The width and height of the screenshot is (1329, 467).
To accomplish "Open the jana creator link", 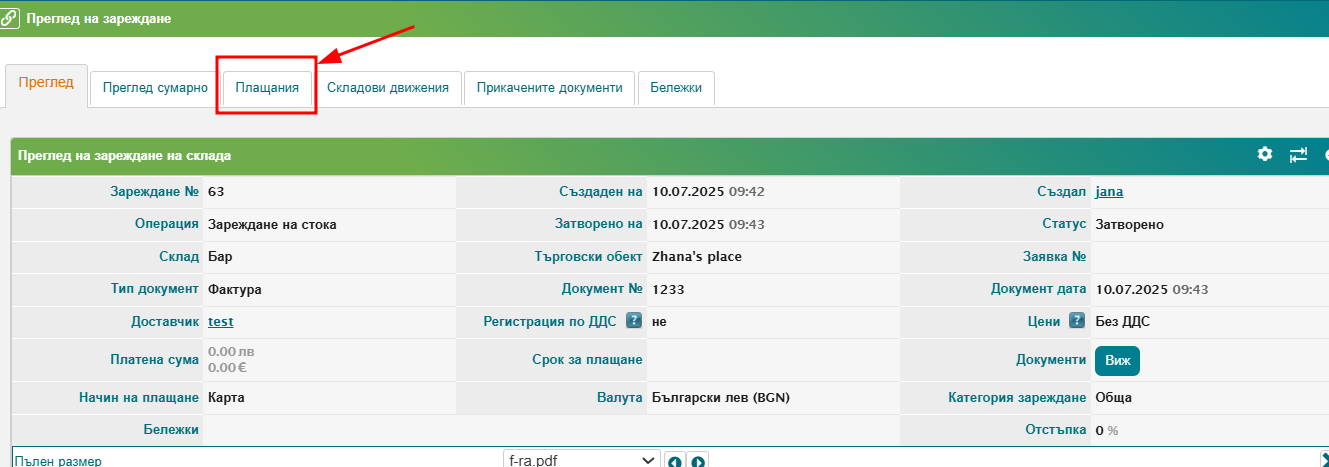I will (1109, 192).
